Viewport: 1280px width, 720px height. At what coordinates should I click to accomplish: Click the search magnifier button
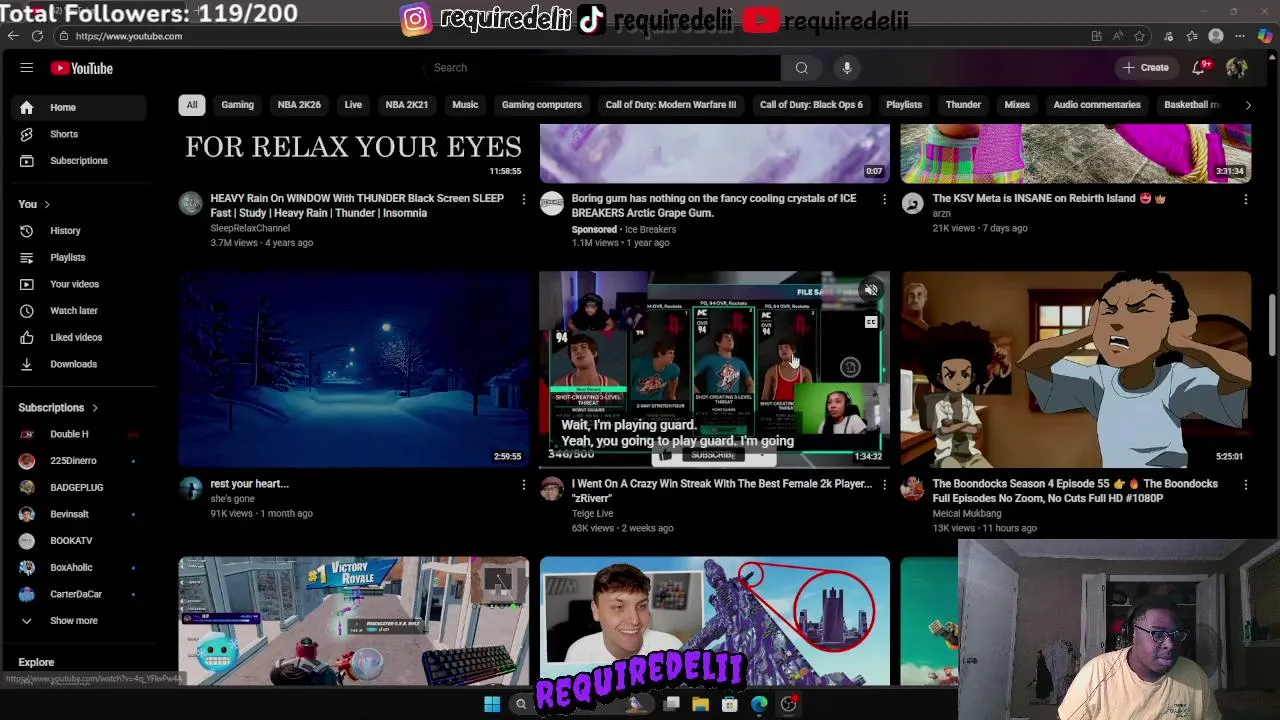point(801,68)
